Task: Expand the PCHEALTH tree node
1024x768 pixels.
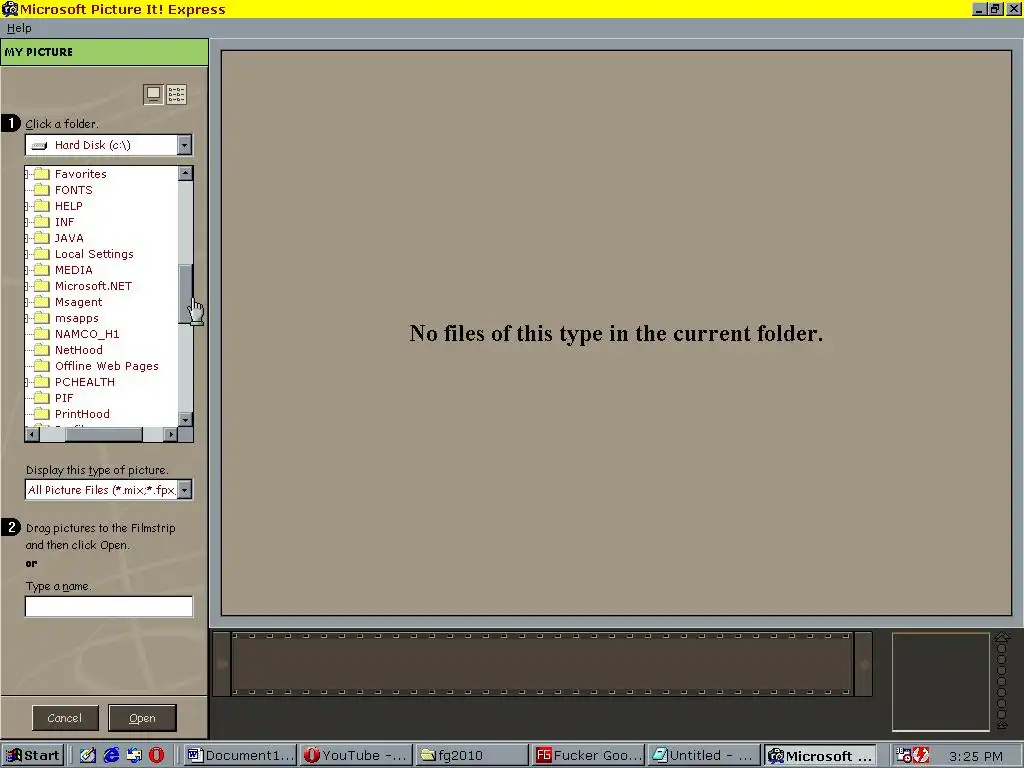Action: pos(27,382)
